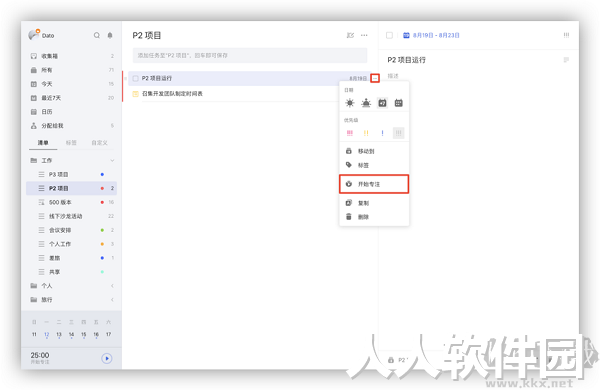The width and height of the screenshot is (600, 390).
Task: Switch to the 自定义 sidebar tab
Action: (99, 143)
